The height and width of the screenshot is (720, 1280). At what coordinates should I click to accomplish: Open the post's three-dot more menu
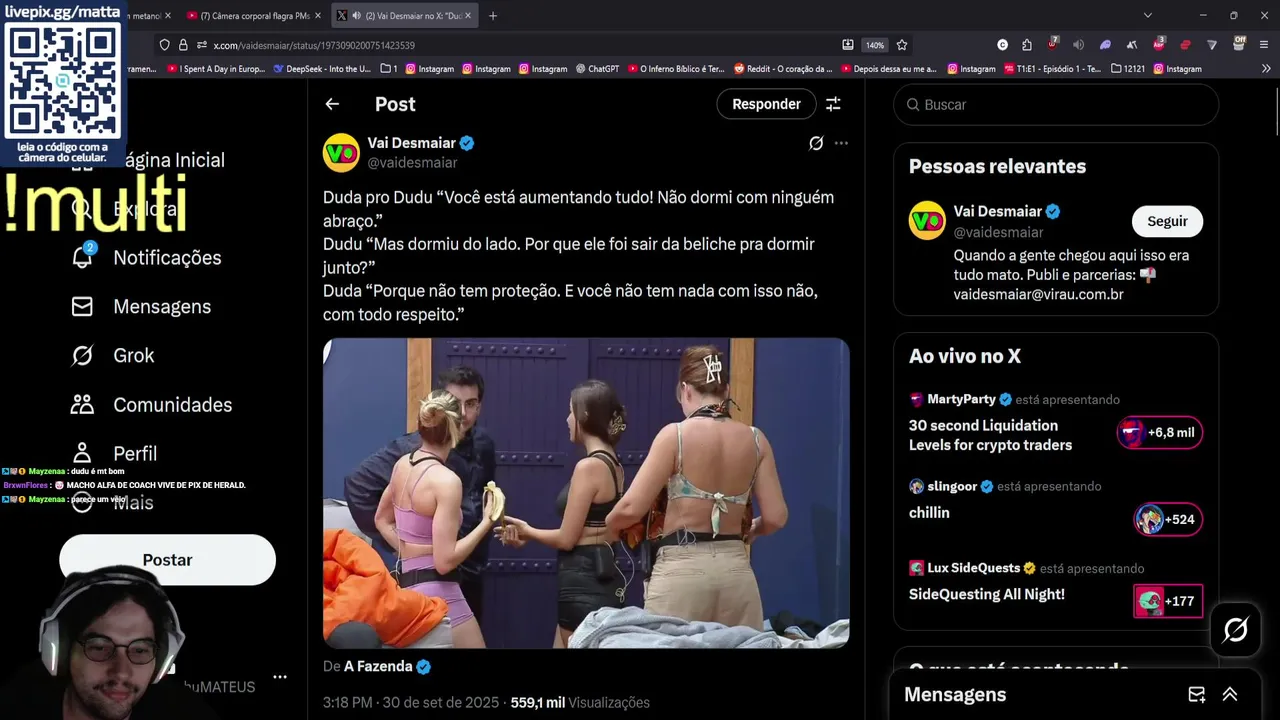click(x=841, y=143)
